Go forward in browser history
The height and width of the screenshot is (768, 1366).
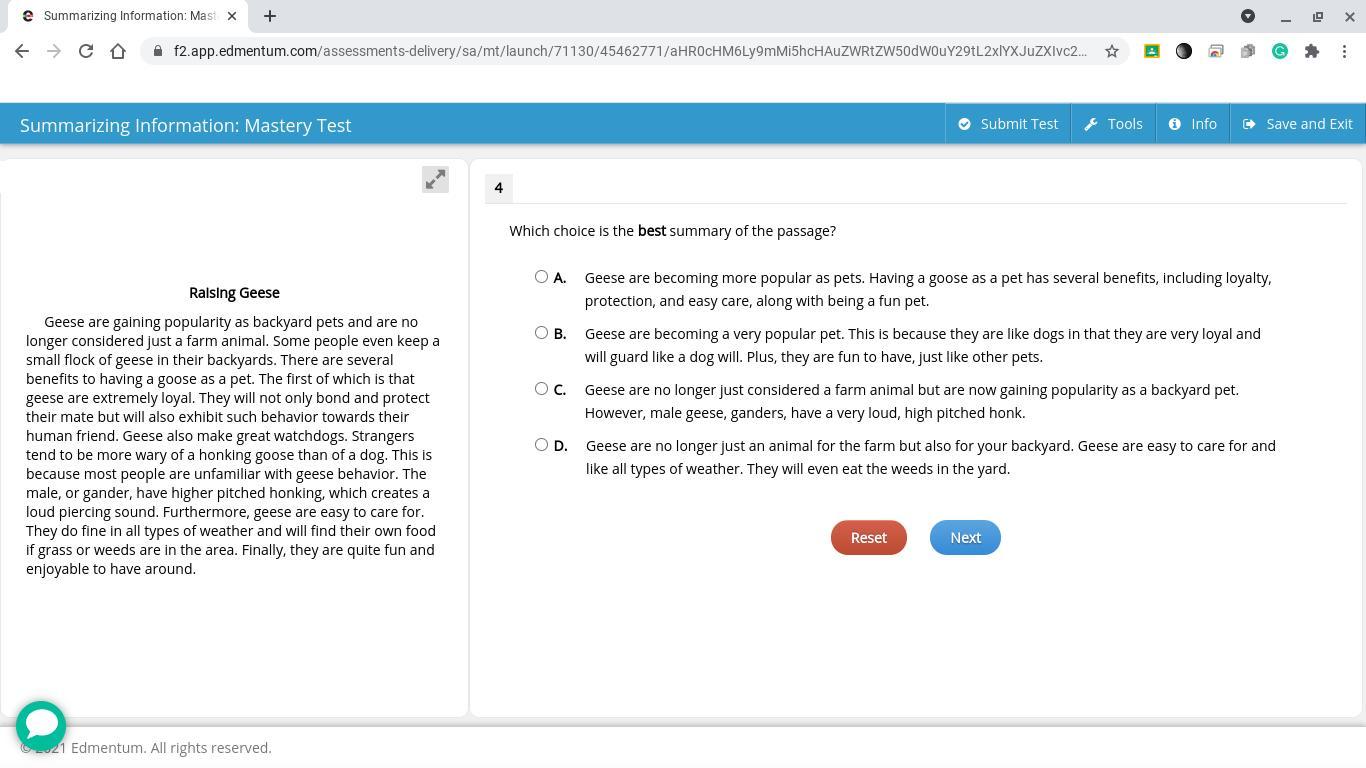coord(54,51)
